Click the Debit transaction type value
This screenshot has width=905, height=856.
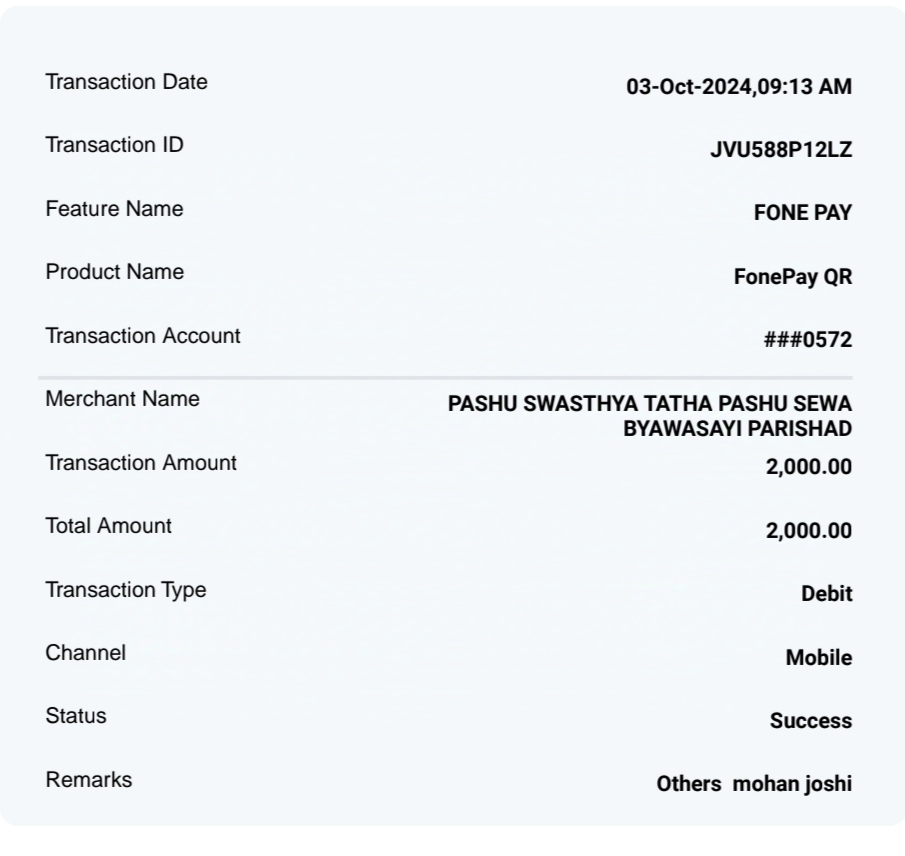pyautogui.click(x=827, y=593)
